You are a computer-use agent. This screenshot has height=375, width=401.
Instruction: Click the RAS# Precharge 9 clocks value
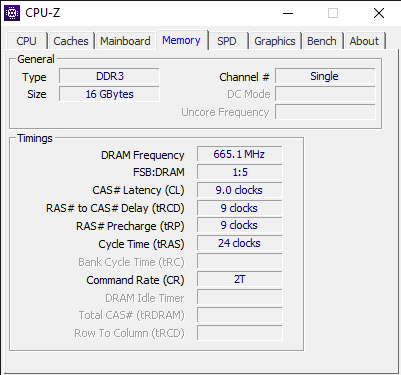tap(239, 225)
